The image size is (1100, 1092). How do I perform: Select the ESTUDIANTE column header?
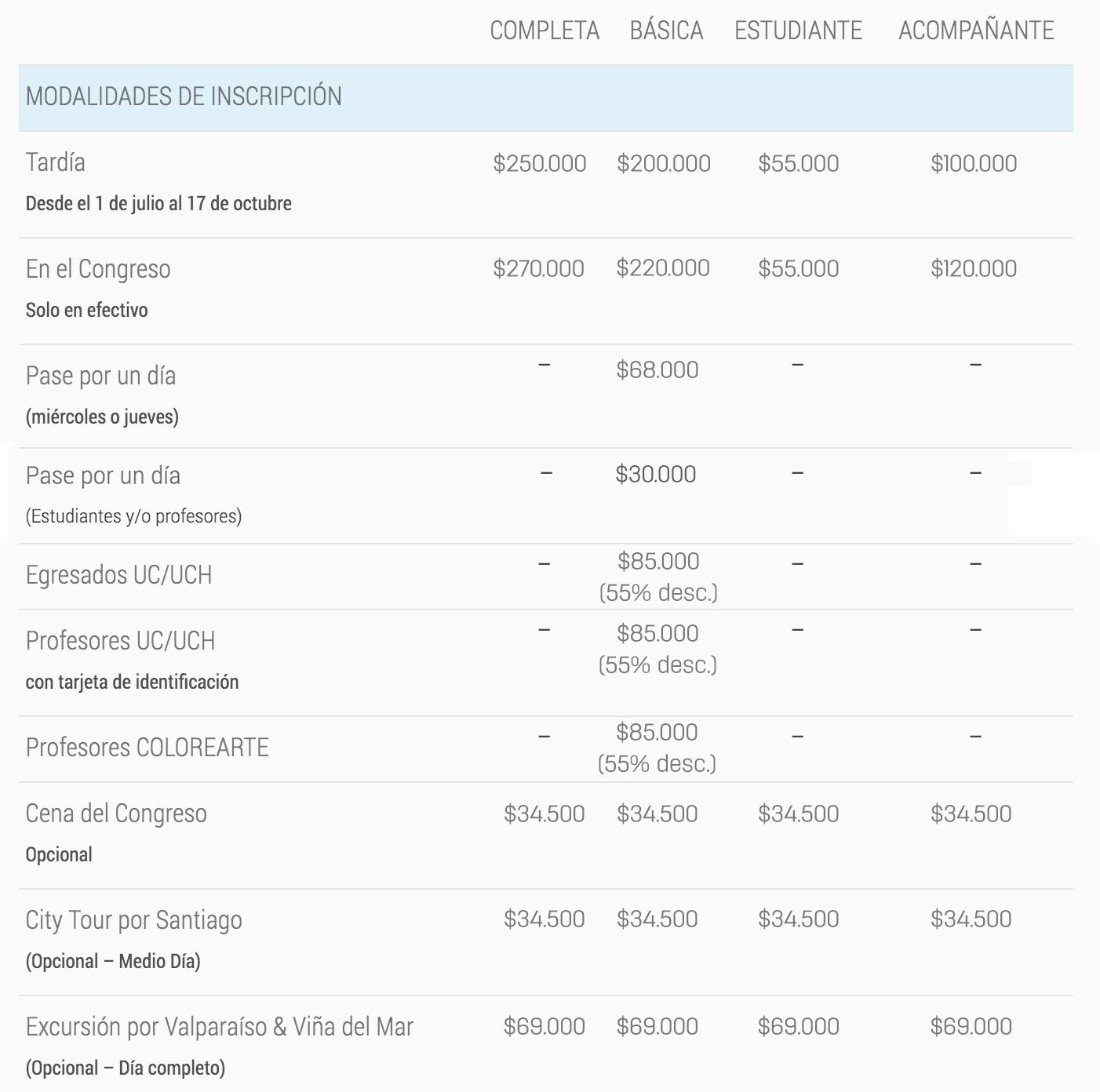tap(798, 31)
